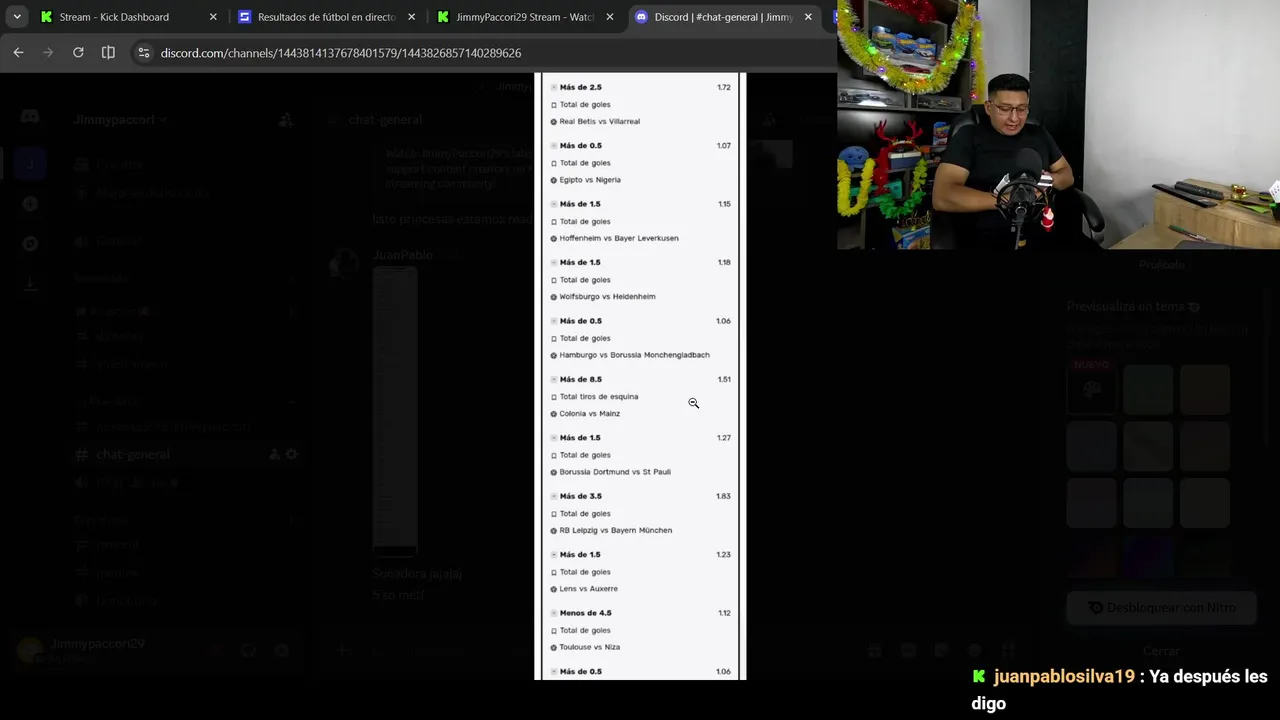Click Lens vs Auxerre match

tap(588, 589)
